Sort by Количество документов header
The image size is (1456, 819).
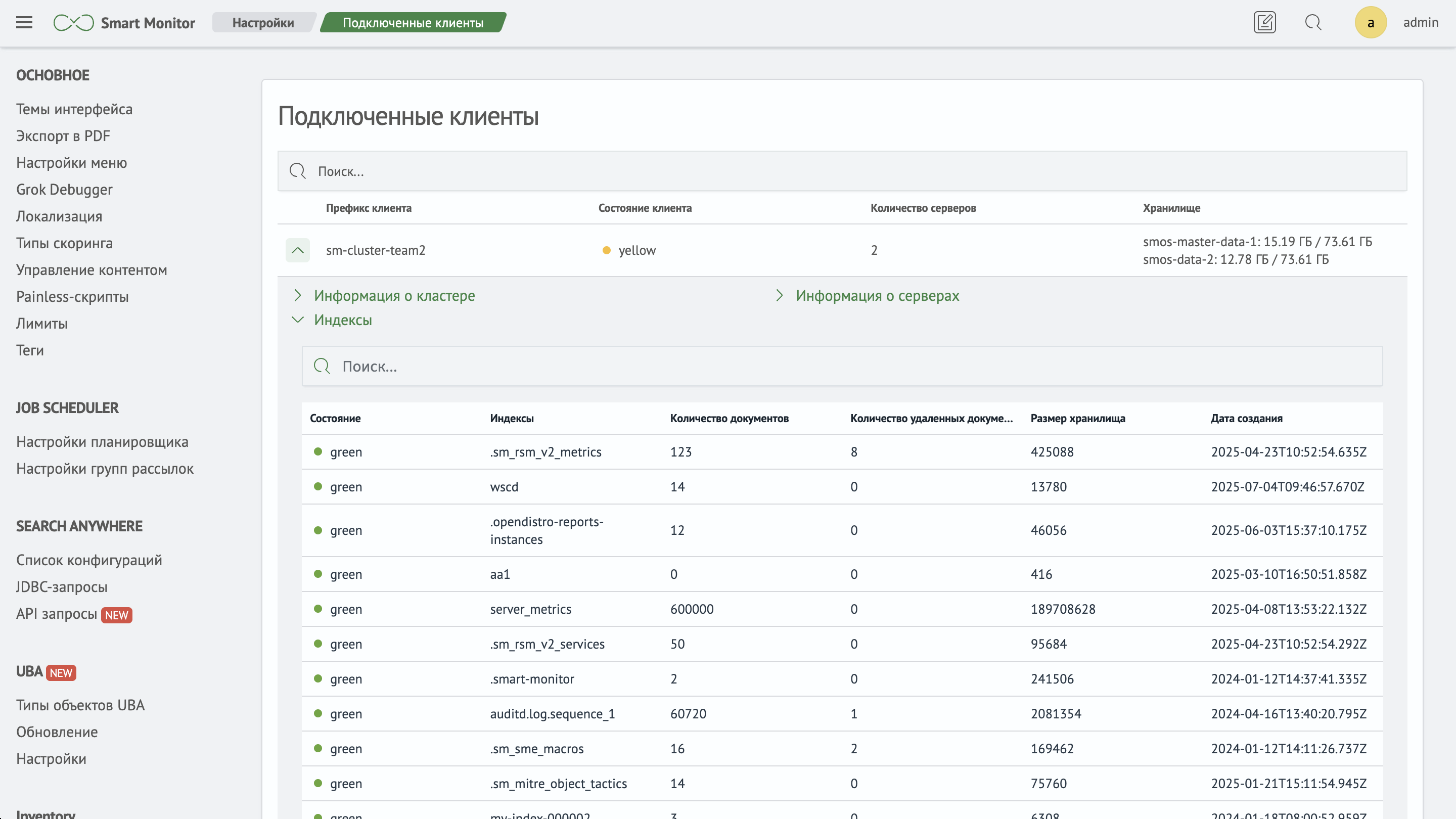click(x=729, y=418)
